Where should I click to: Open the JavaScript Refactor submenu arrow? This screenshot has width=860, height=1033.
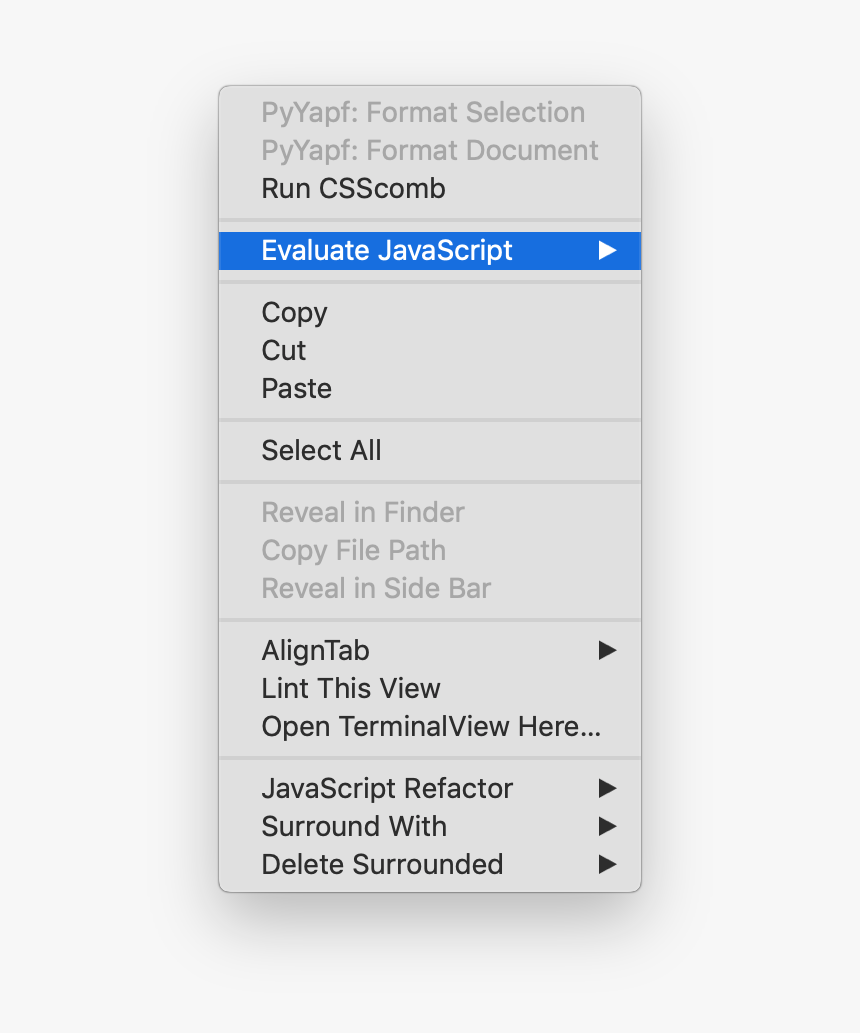tap(607, 788)
